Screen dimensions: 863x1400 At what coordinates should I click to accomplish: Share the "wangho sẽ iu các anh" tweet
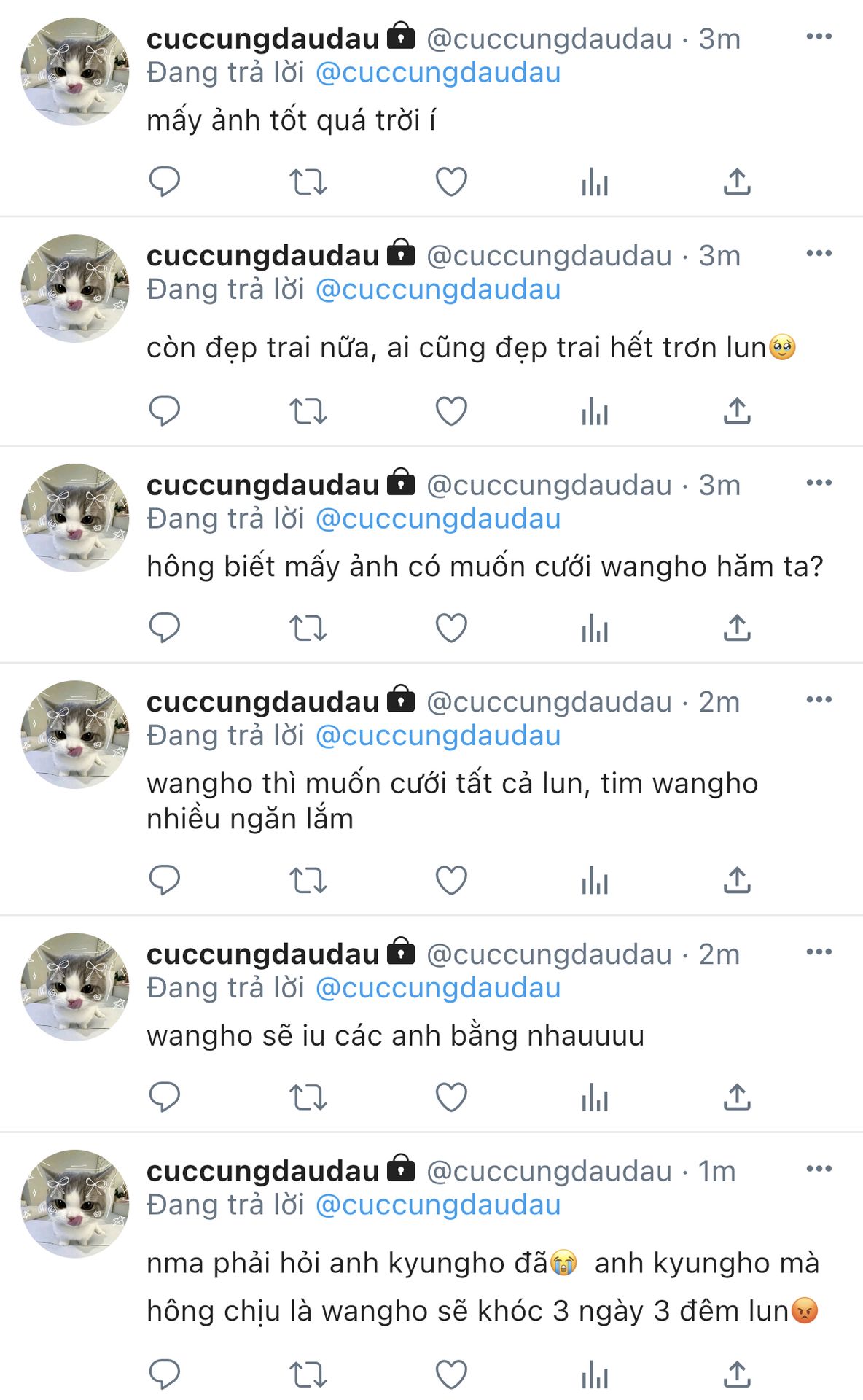coord(737,1097)
